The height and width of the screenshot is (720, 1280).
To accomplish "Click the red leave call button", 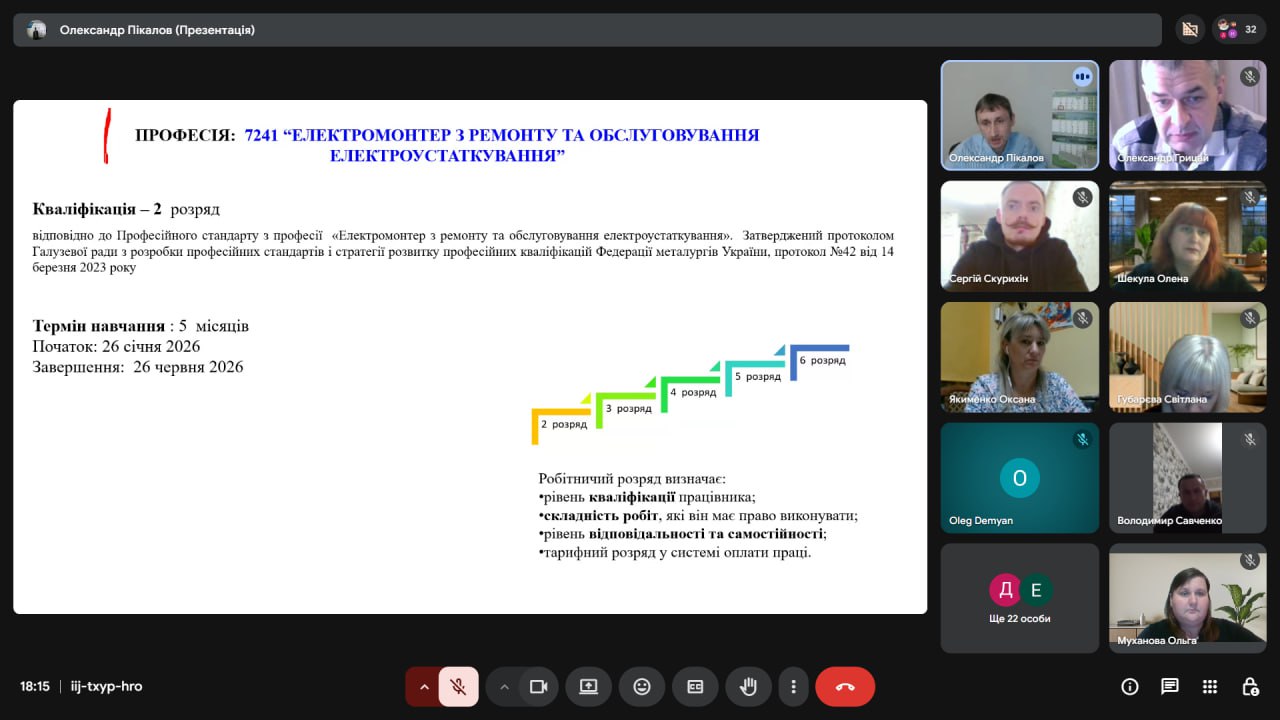I will coord(845,687).
